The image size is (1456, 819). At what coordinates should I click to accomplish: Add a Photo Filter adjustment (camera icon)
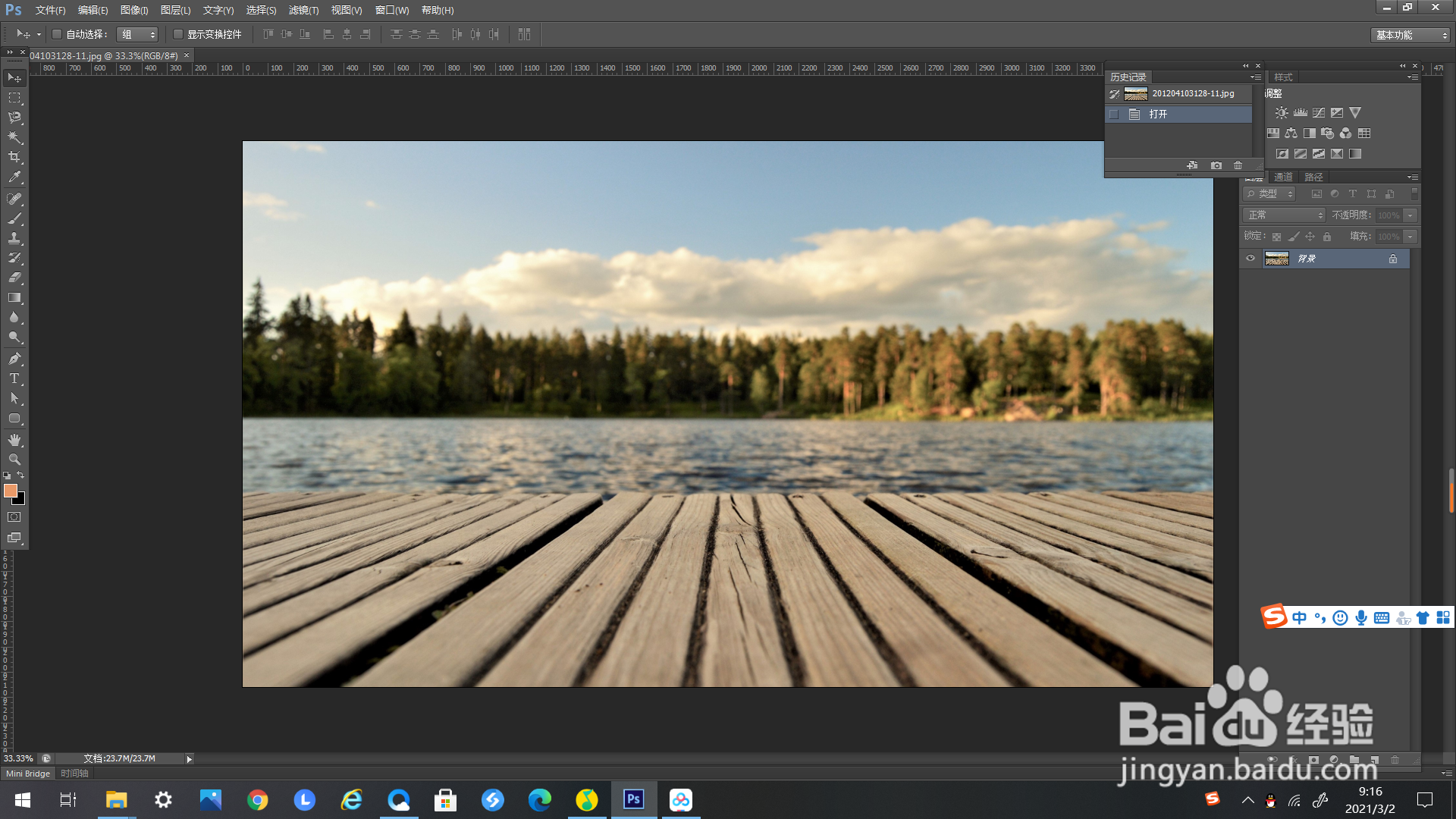point(1327,133)
